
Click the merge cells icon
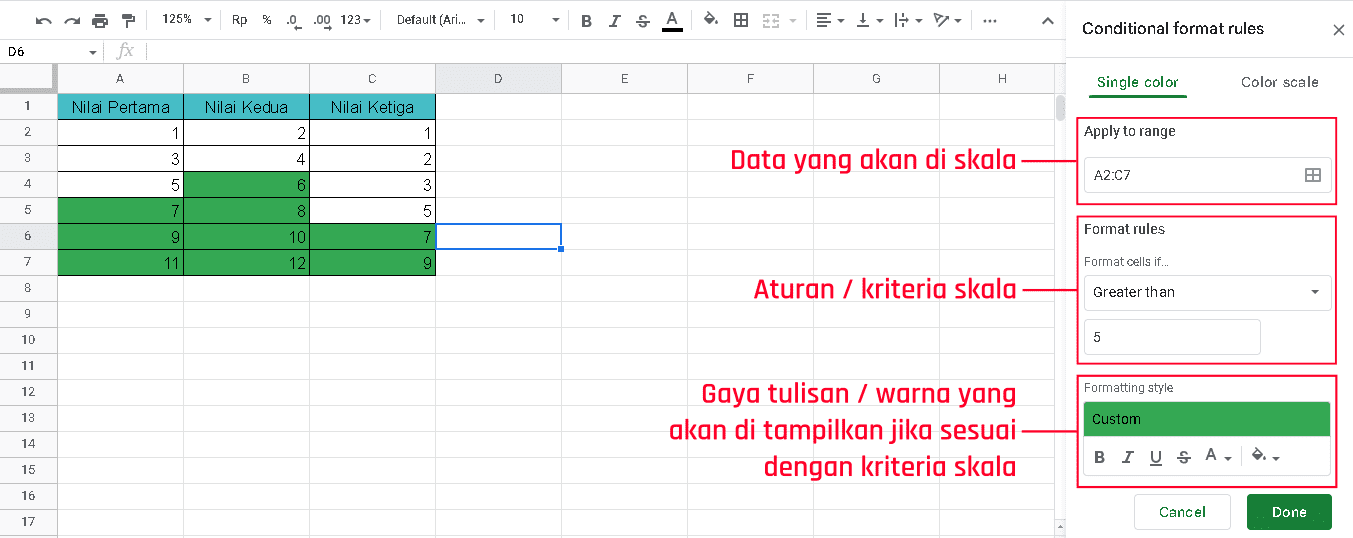pyautogui.click(x=770, y=20)
